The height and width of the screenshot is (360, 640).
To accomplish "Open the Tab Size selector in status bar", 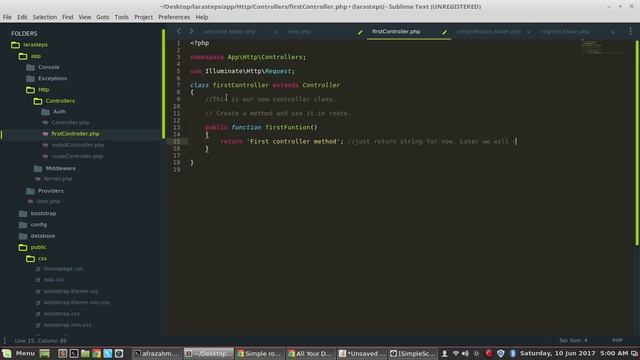I will tap(573, 340).
